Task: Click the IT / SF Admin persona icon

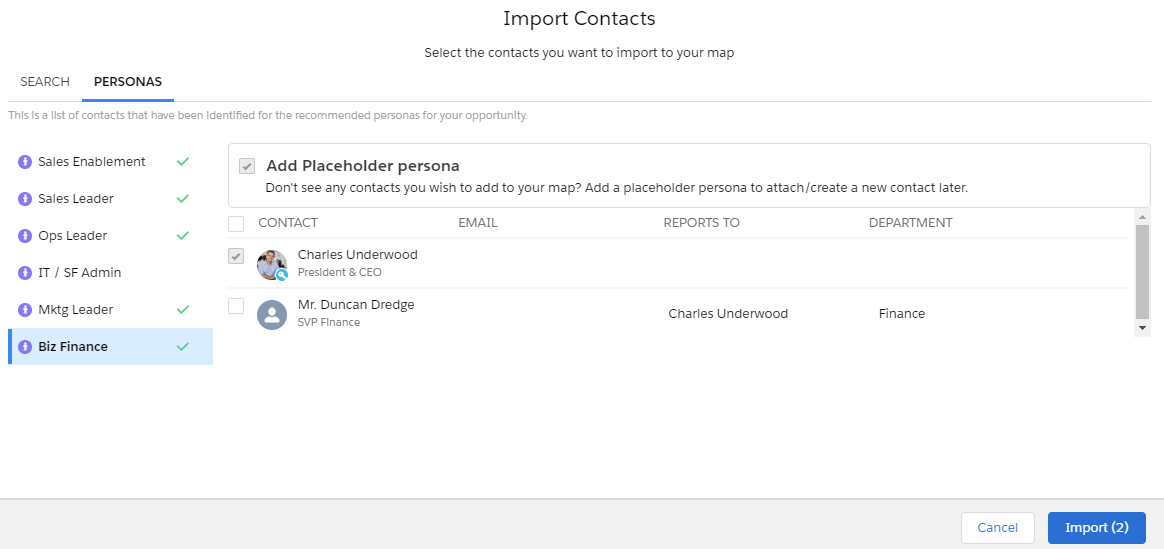Action: coord(24,273)
